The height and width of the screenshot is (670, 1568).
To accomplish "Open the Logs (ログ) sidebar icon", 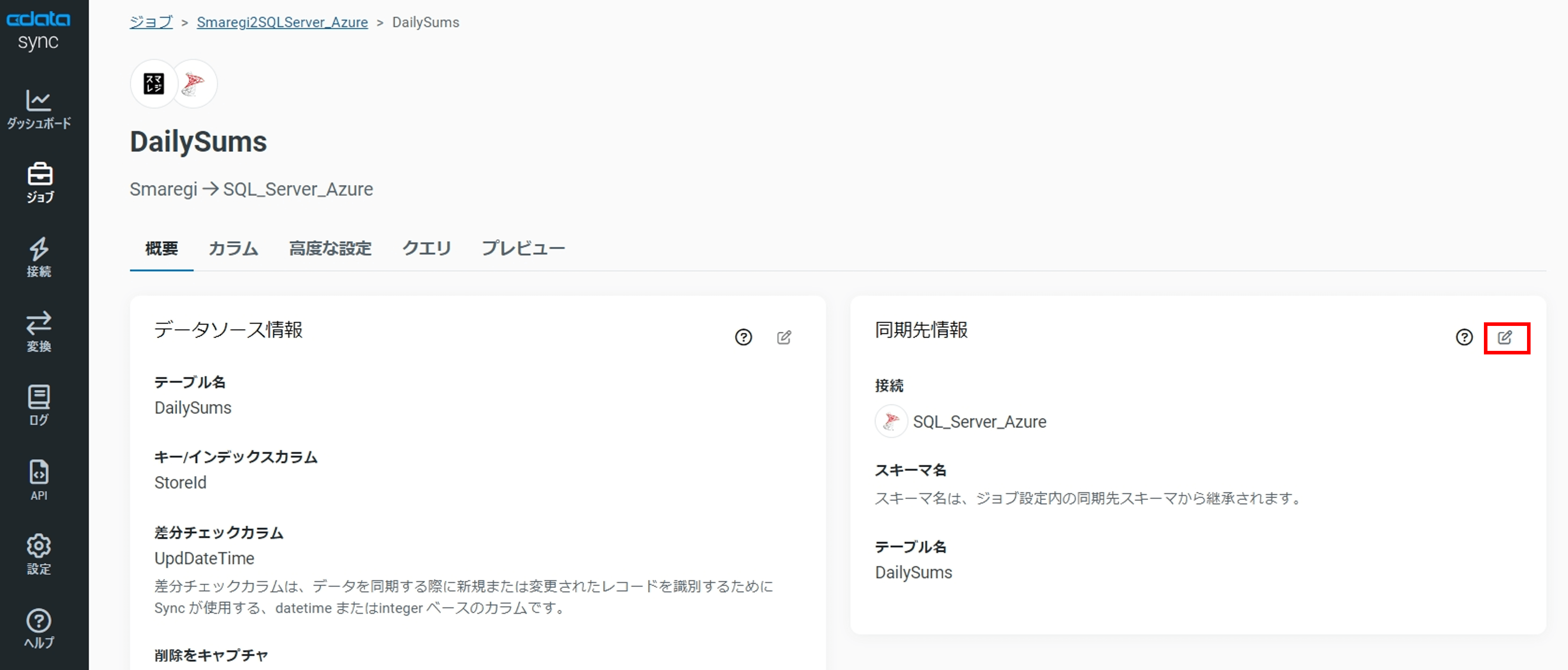I will (x=38, y=405).
